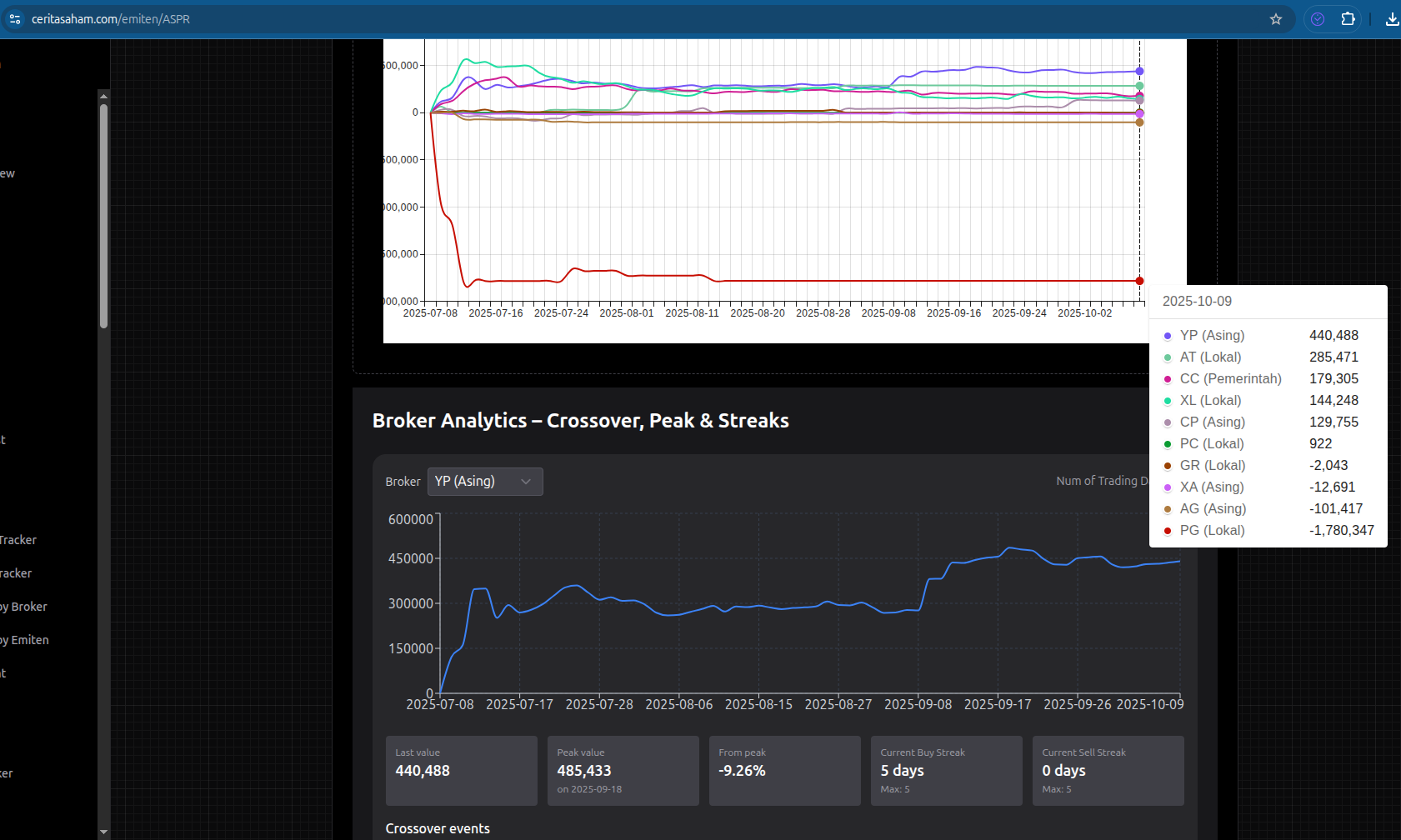Open the Broker dropdown showing YP (Asing)
The image size is (1401, 840).
484,482
